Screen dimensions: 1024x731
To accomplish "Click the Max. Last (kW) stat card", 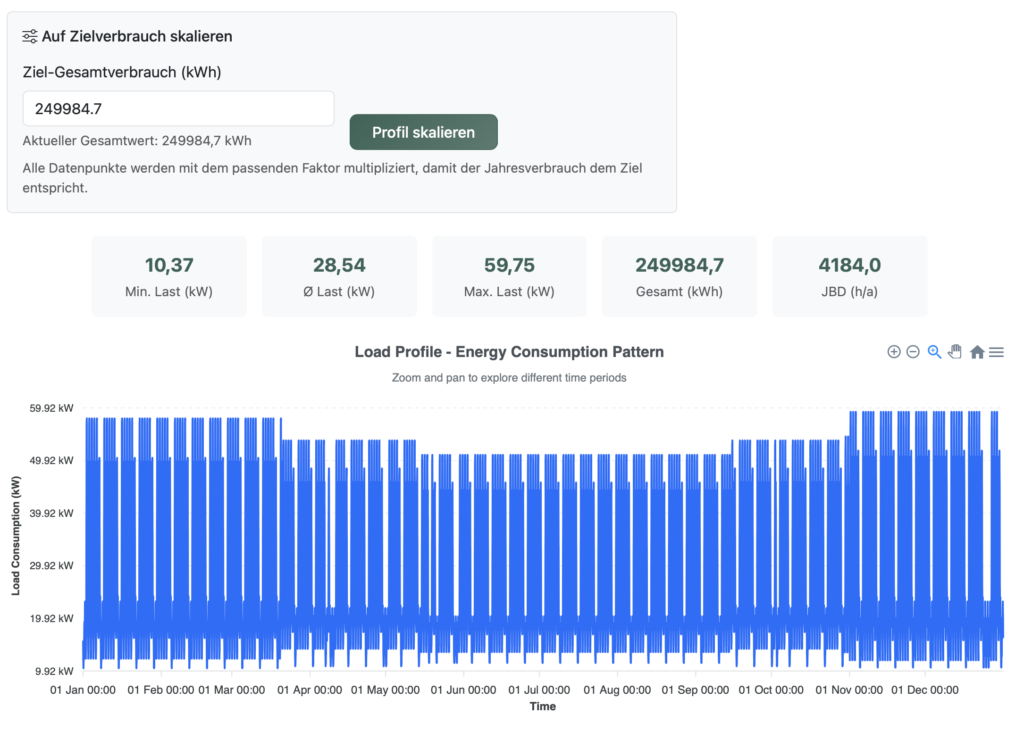I will pos(509,277).
